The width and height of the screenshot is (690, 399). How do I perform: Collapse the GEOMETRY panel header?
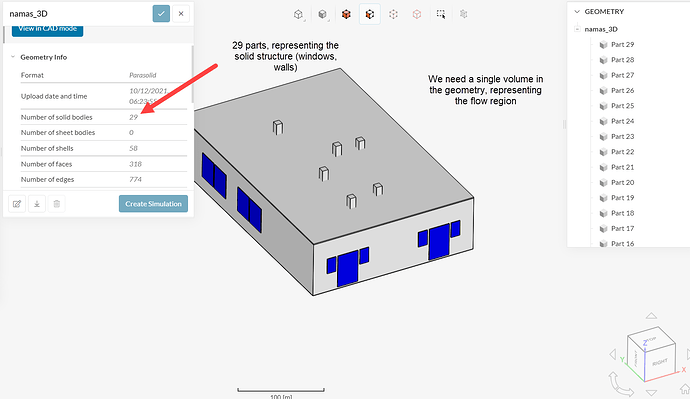coord(577,11)
